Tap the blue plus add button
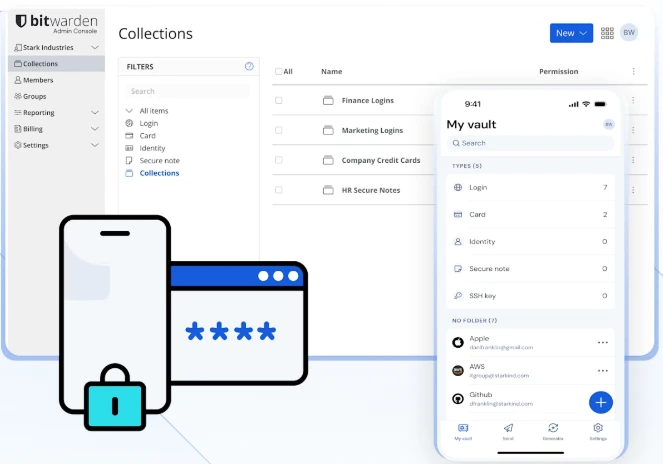 coord(600,402)
